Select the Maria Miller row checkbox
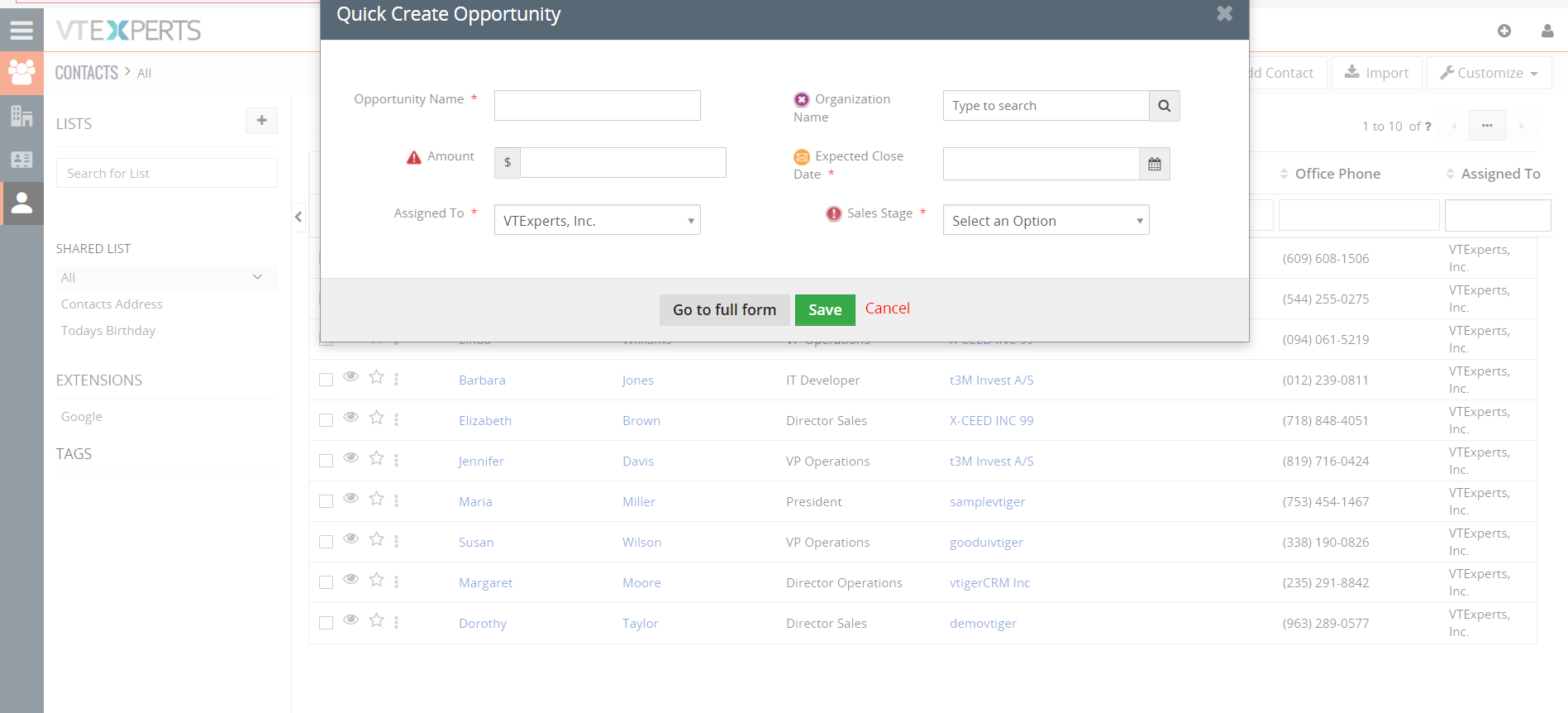 tap(326, 501)
